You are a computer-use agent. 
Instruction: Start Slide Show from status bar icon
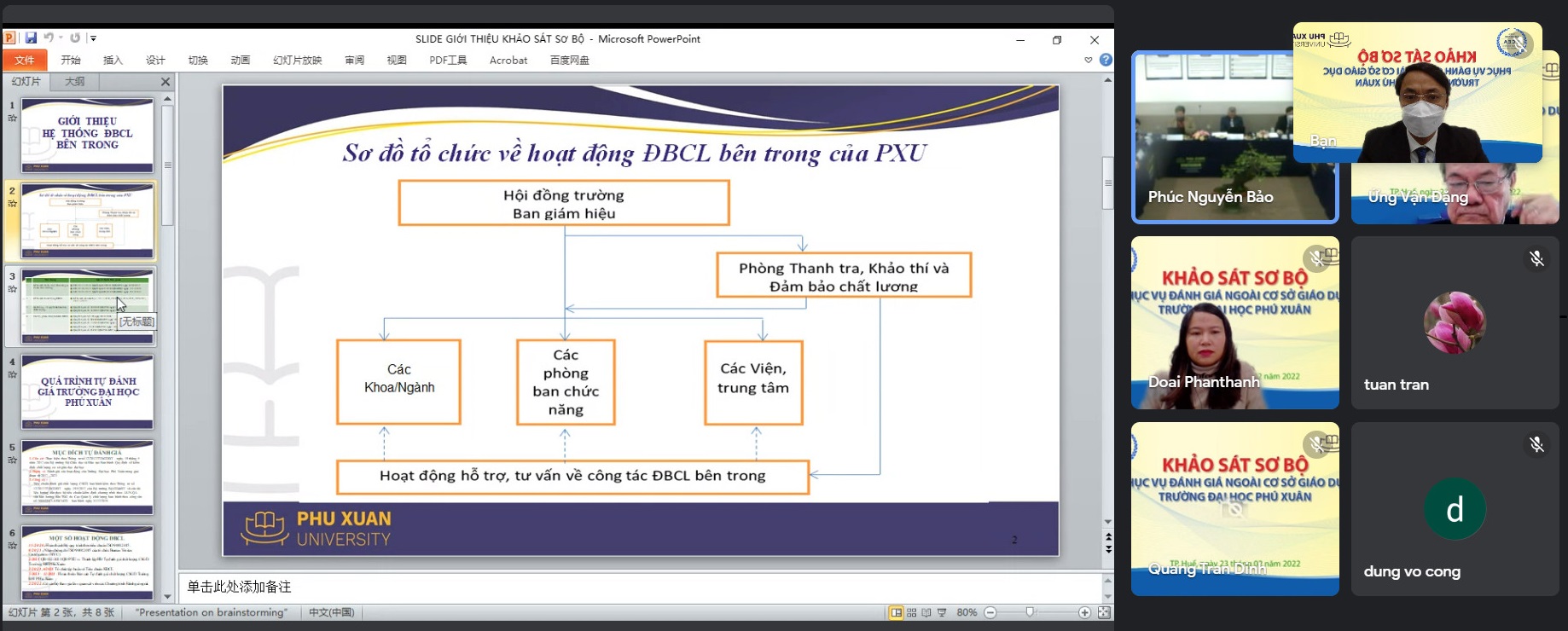click(942, 612)
